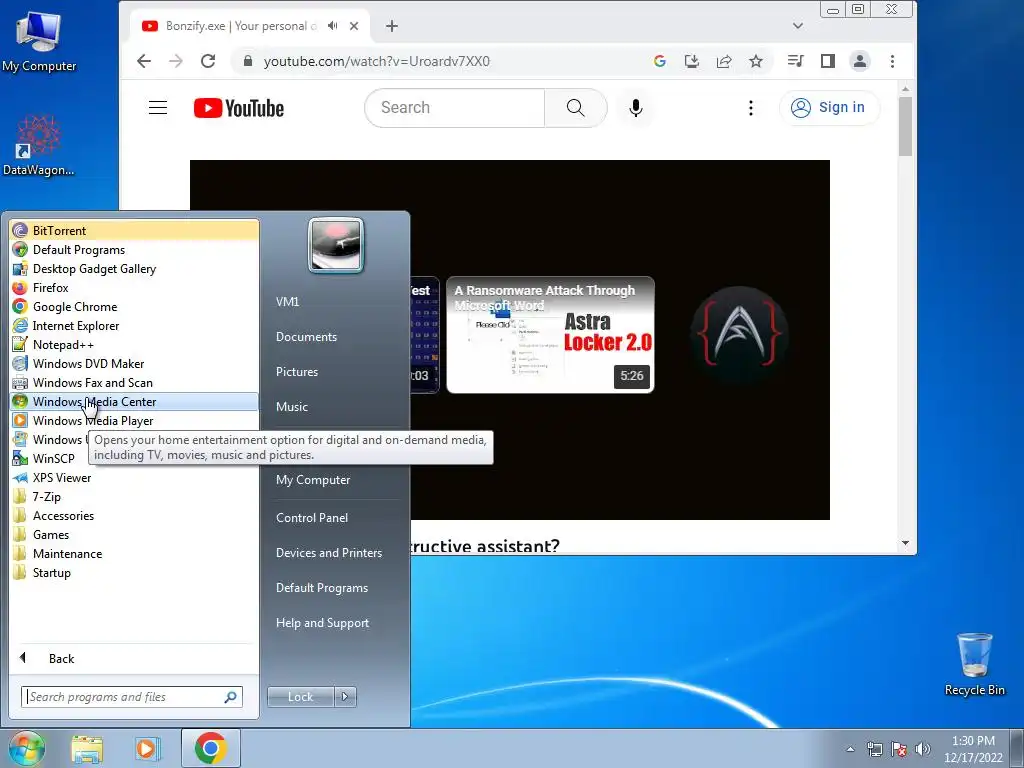Open Windows Fax and Scan
This screenshot has height=768, width=1024.
(134, 383)
